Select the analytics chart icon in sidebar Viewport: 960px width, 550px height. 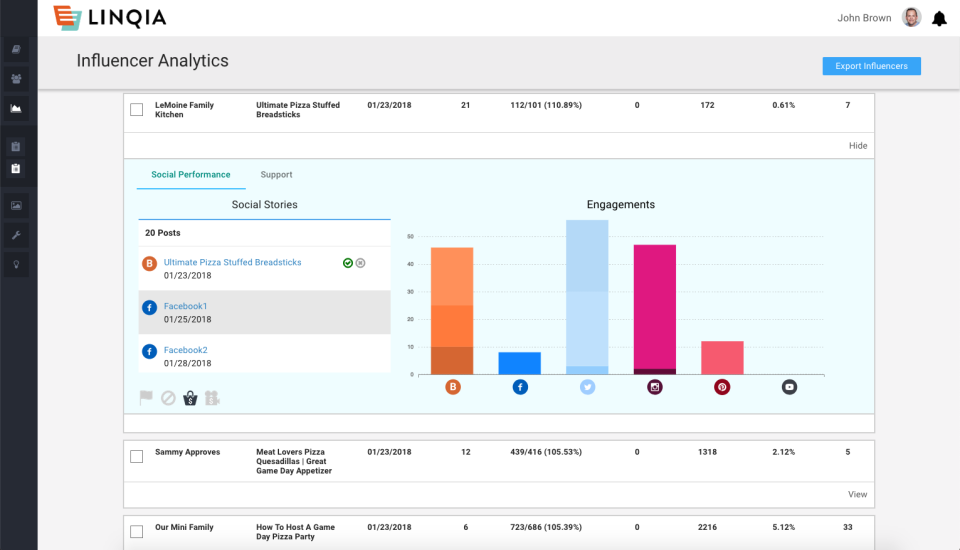(x=16, y=108)
